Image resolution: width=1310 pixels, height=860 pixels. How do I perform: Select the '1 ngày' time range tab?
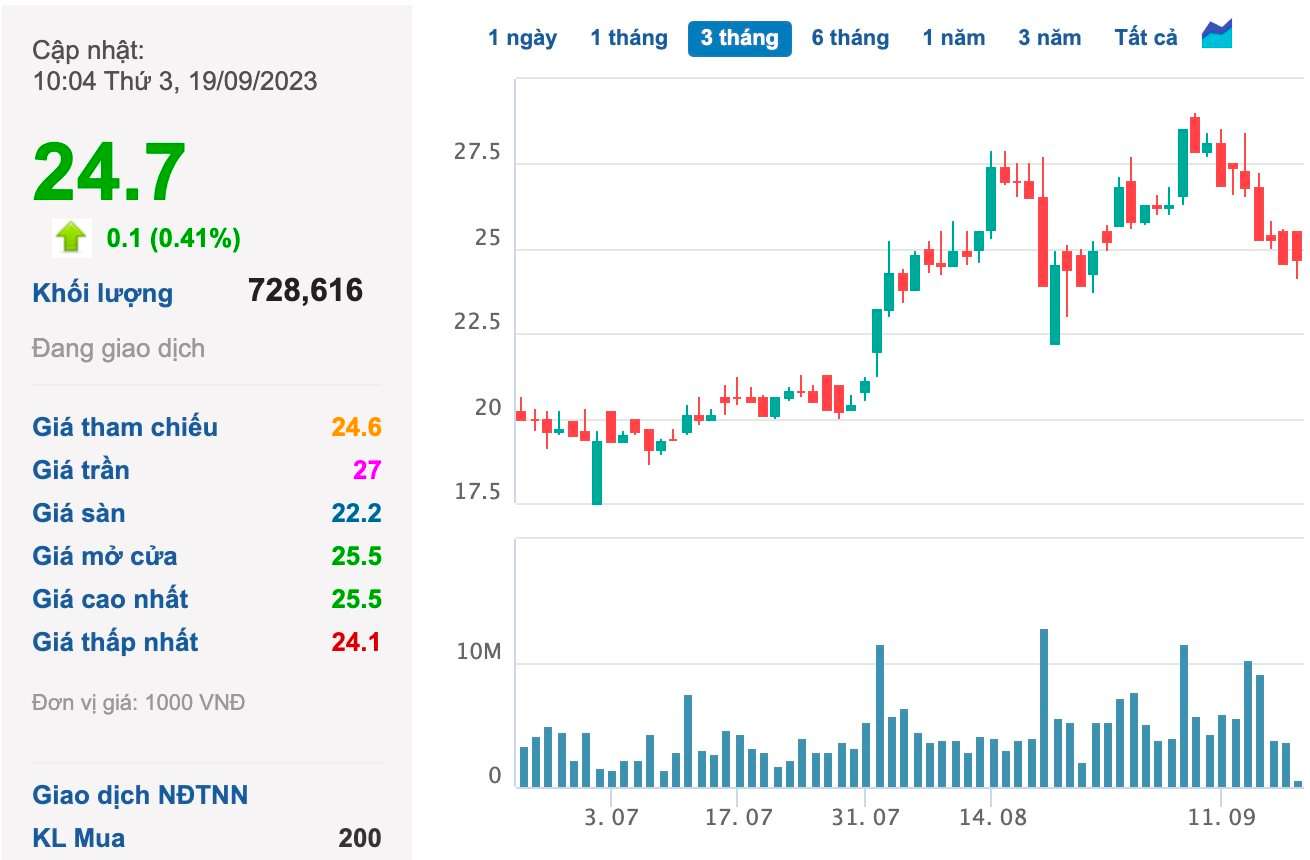tap(523, 38)
